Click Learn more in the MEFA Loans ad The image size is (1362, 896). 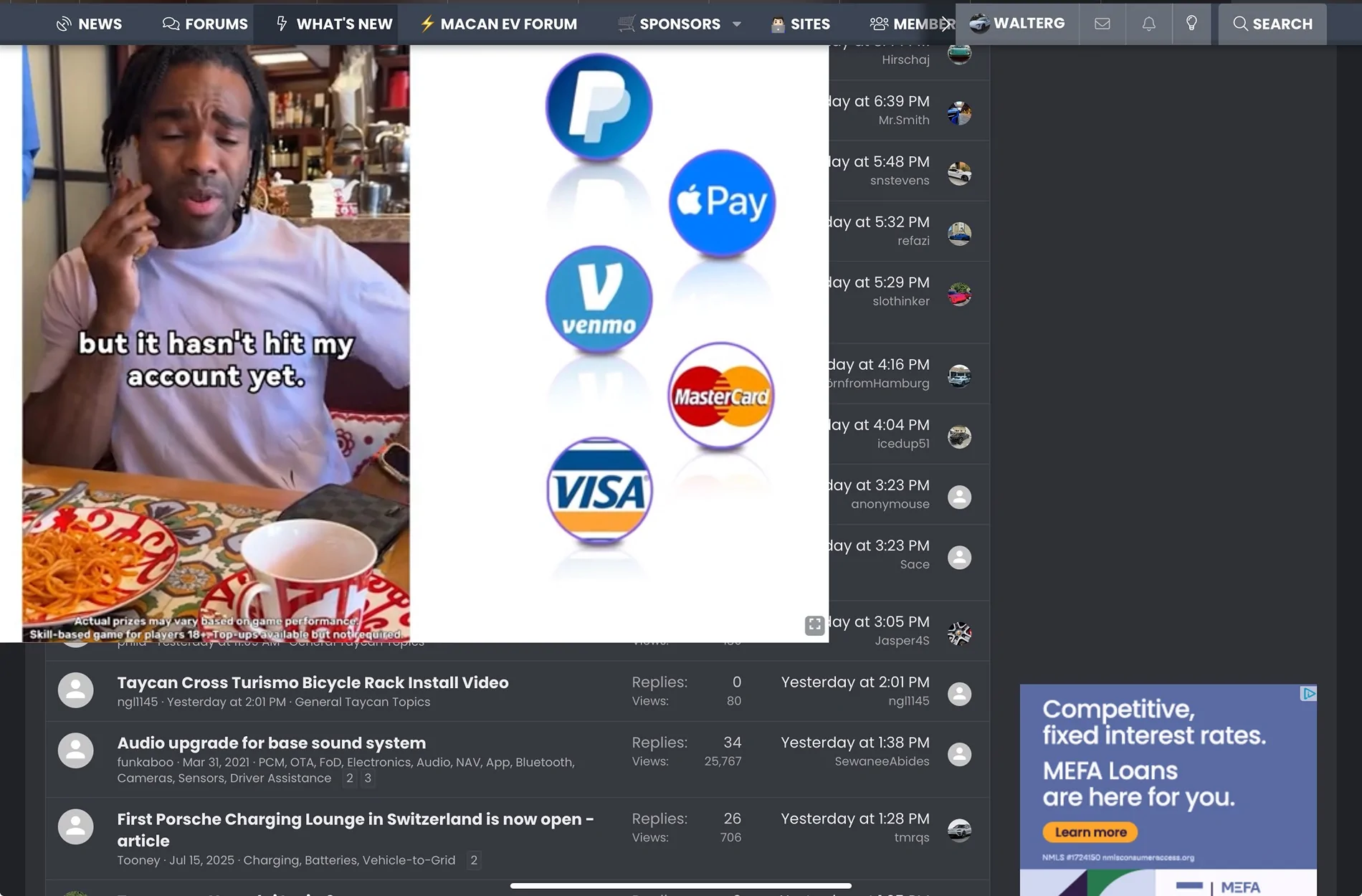[1090, 832]
